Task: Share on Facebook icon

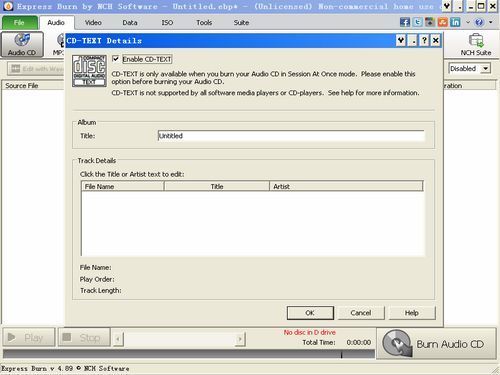Action: [x=405, y=22]
